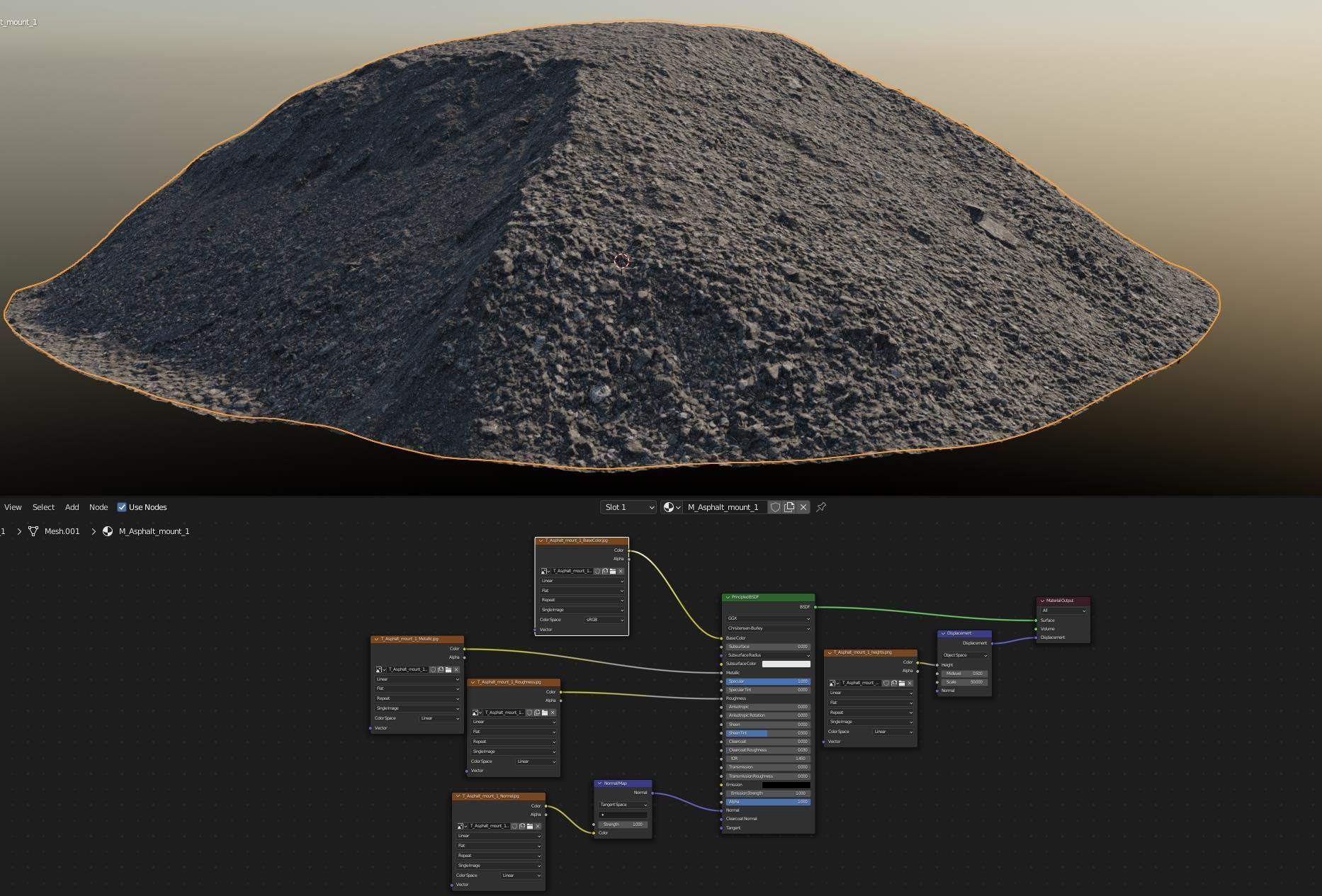Open Tangent Space dropdown in Normal Map node

[623, 805]
